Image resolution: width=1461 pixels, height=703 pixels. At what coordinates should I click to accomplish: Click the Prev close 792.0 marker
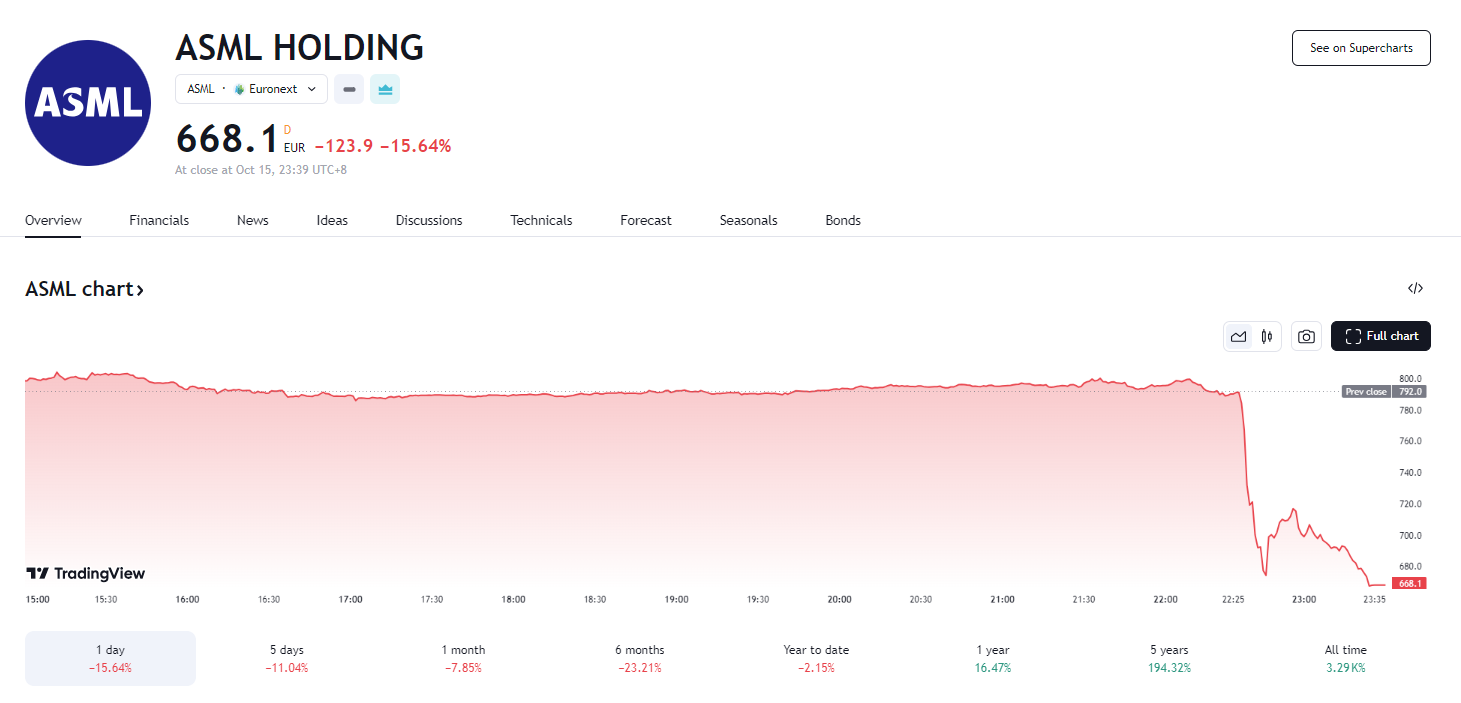[1383, 392]
